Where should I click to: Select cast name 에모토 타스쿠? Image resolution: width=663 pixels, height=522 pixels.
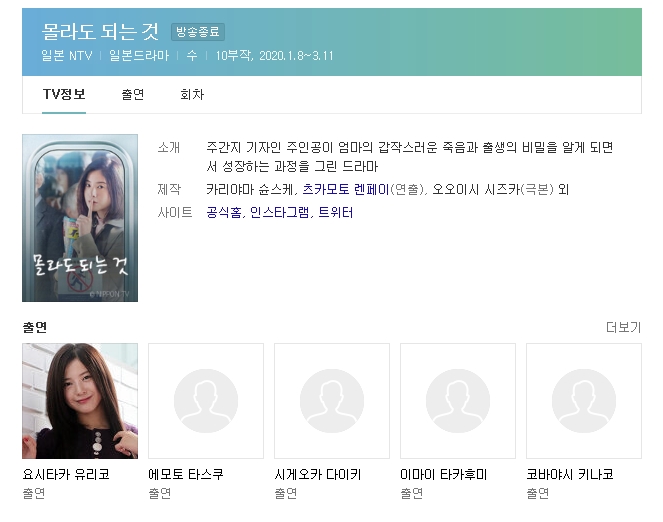coord(186,474)
